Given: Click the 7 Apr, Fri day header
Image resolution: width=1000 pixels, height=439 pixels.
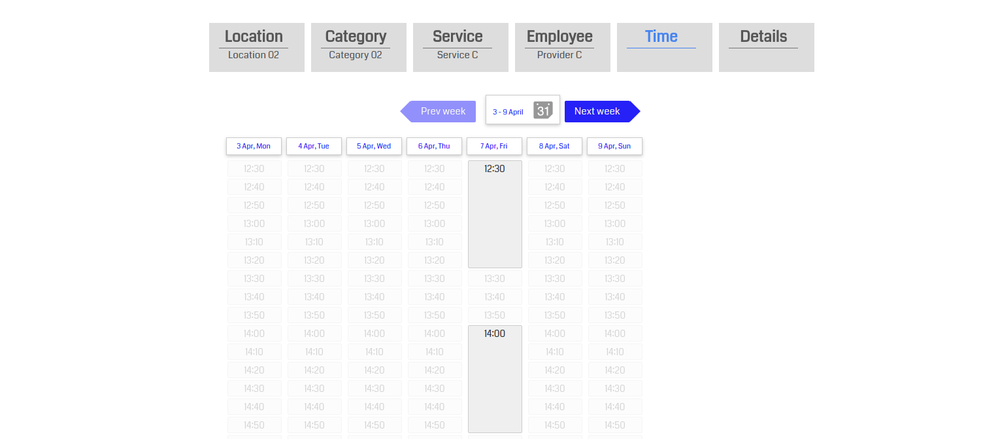Looking at the screenshot, I should coord(494,146).
